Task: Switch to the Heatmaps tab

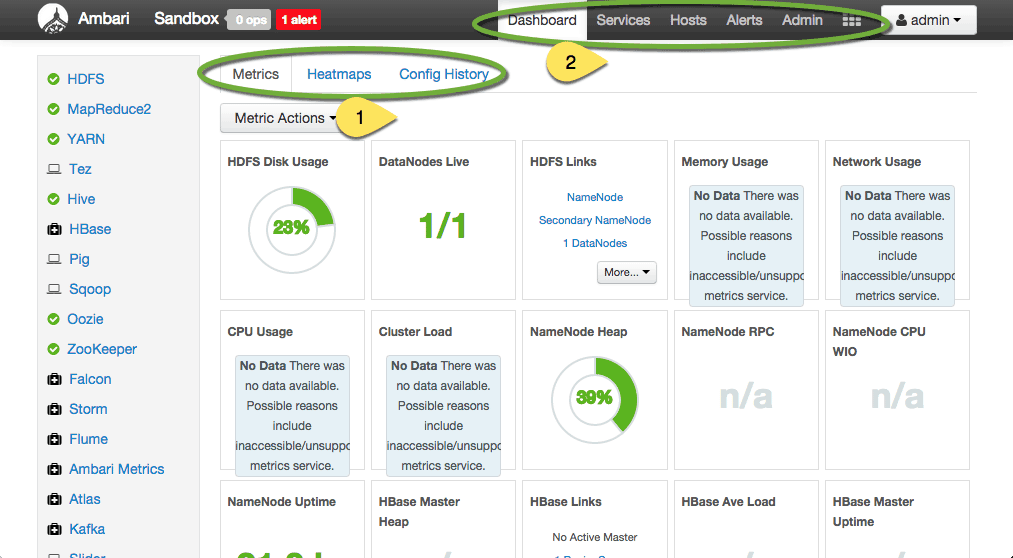Action: point(339,74)
